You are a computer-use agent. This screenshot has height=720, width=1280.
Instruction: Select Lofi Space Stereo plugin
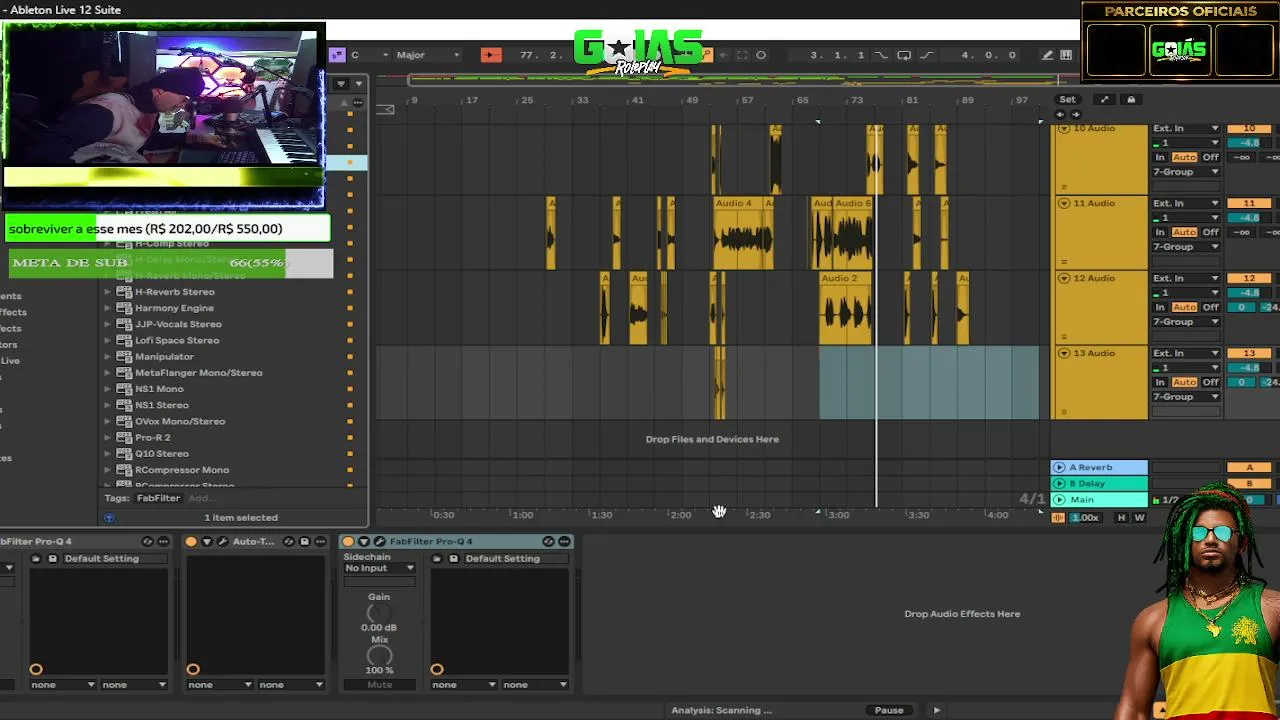click(177, 340)
